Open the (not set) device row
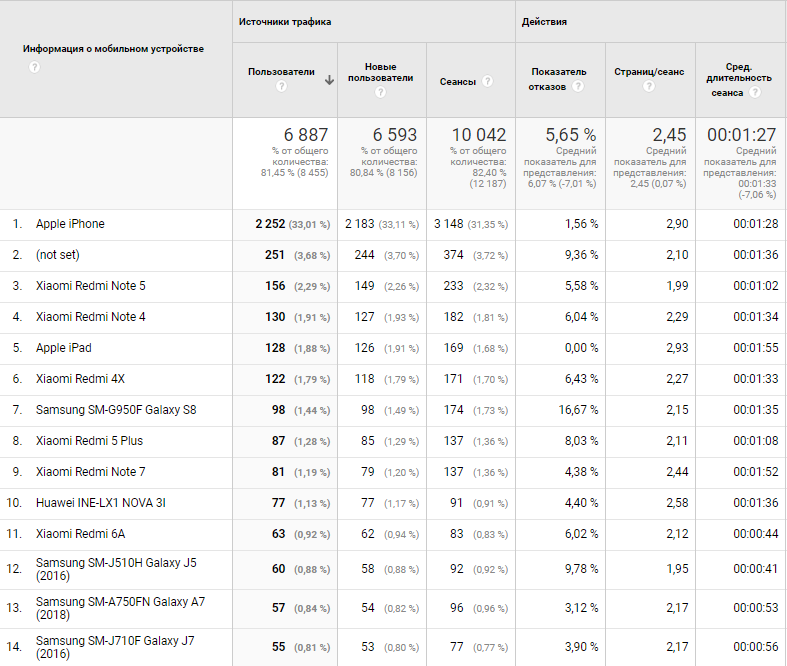 point(58,255)
